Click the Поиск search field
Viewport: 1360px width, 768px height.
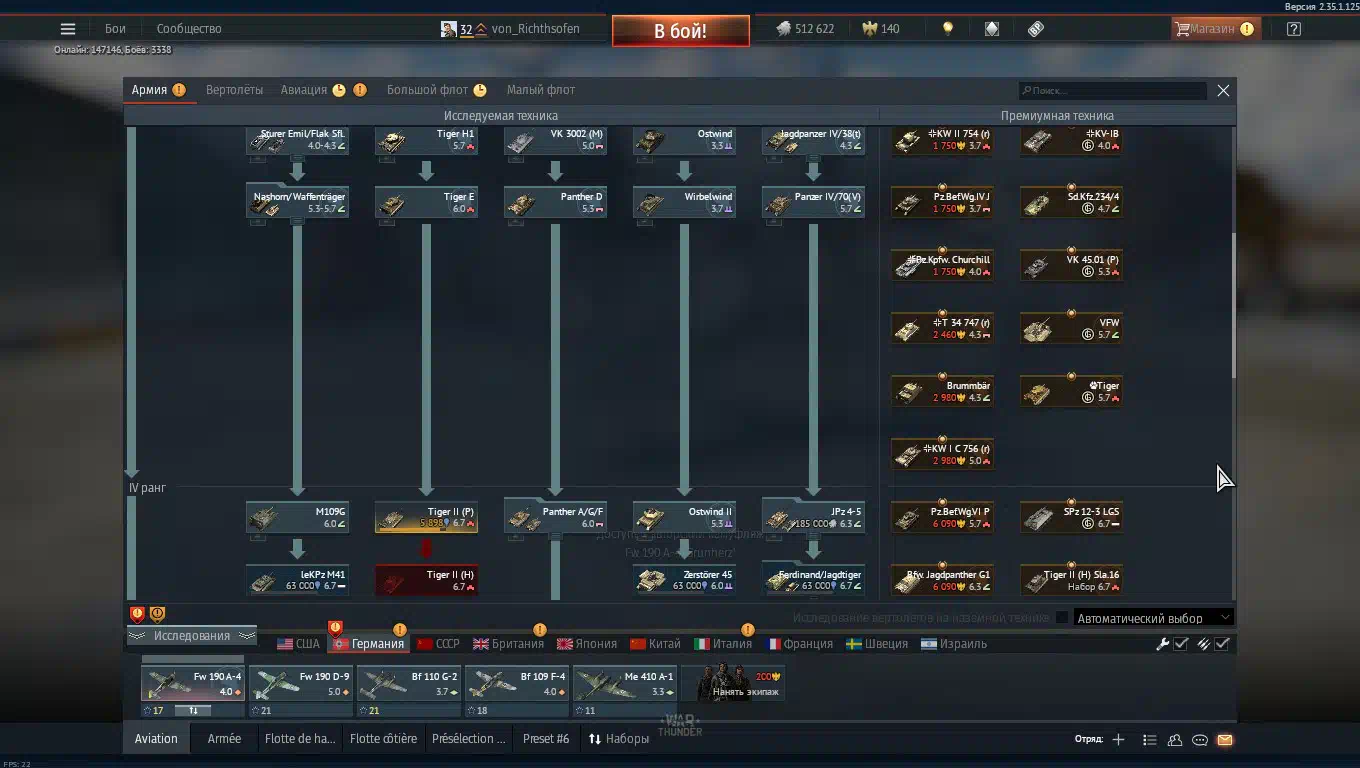[x=1113, y=91]
